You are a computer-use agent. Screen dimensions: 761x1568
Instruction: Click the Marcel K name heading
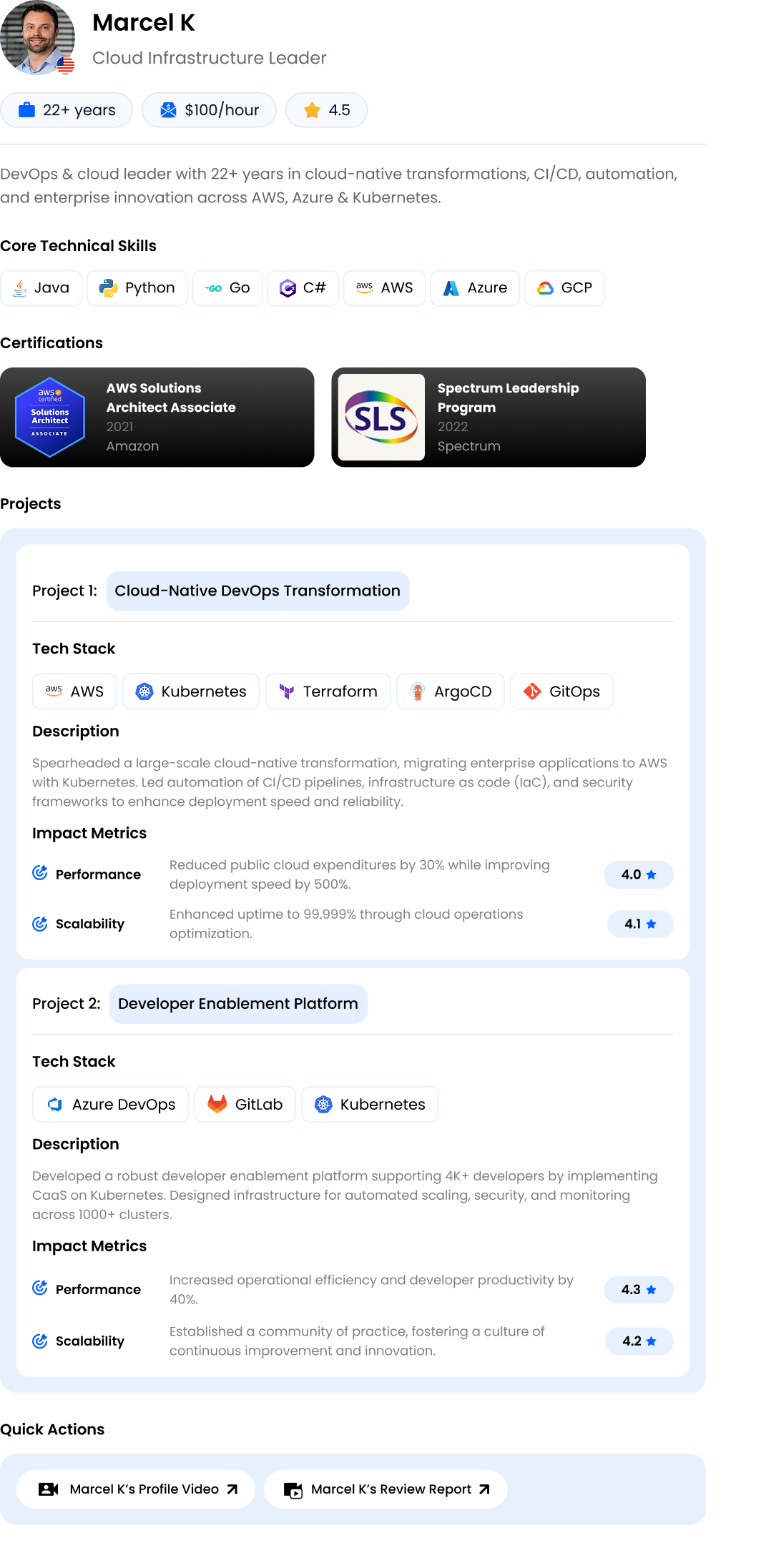[144, 23]
